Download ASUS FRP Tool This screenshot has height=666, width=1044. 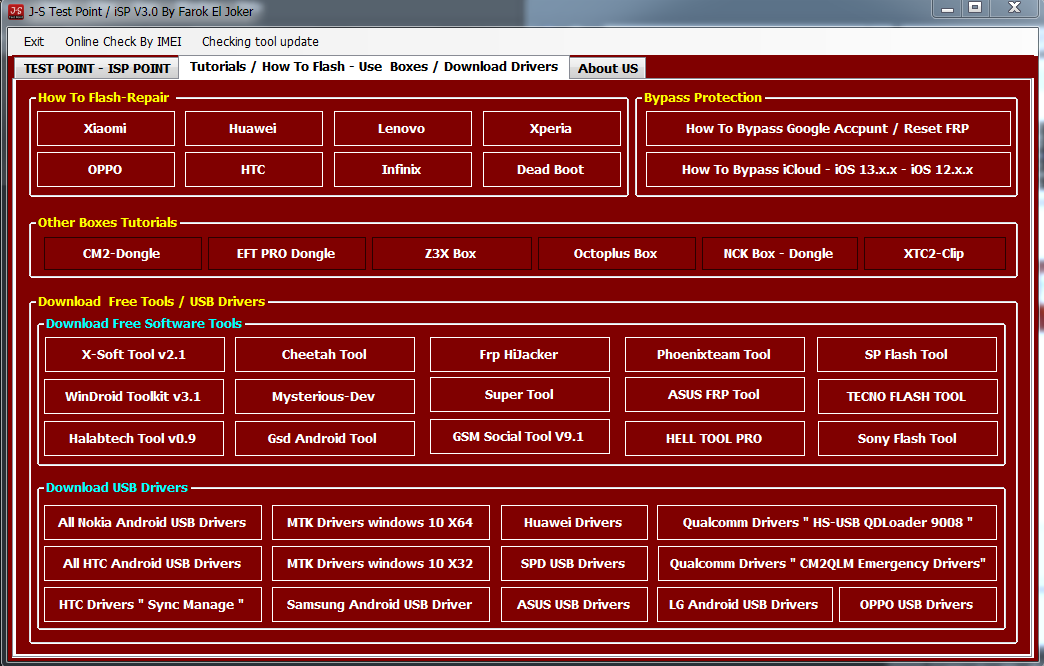[x=714, y=394]
